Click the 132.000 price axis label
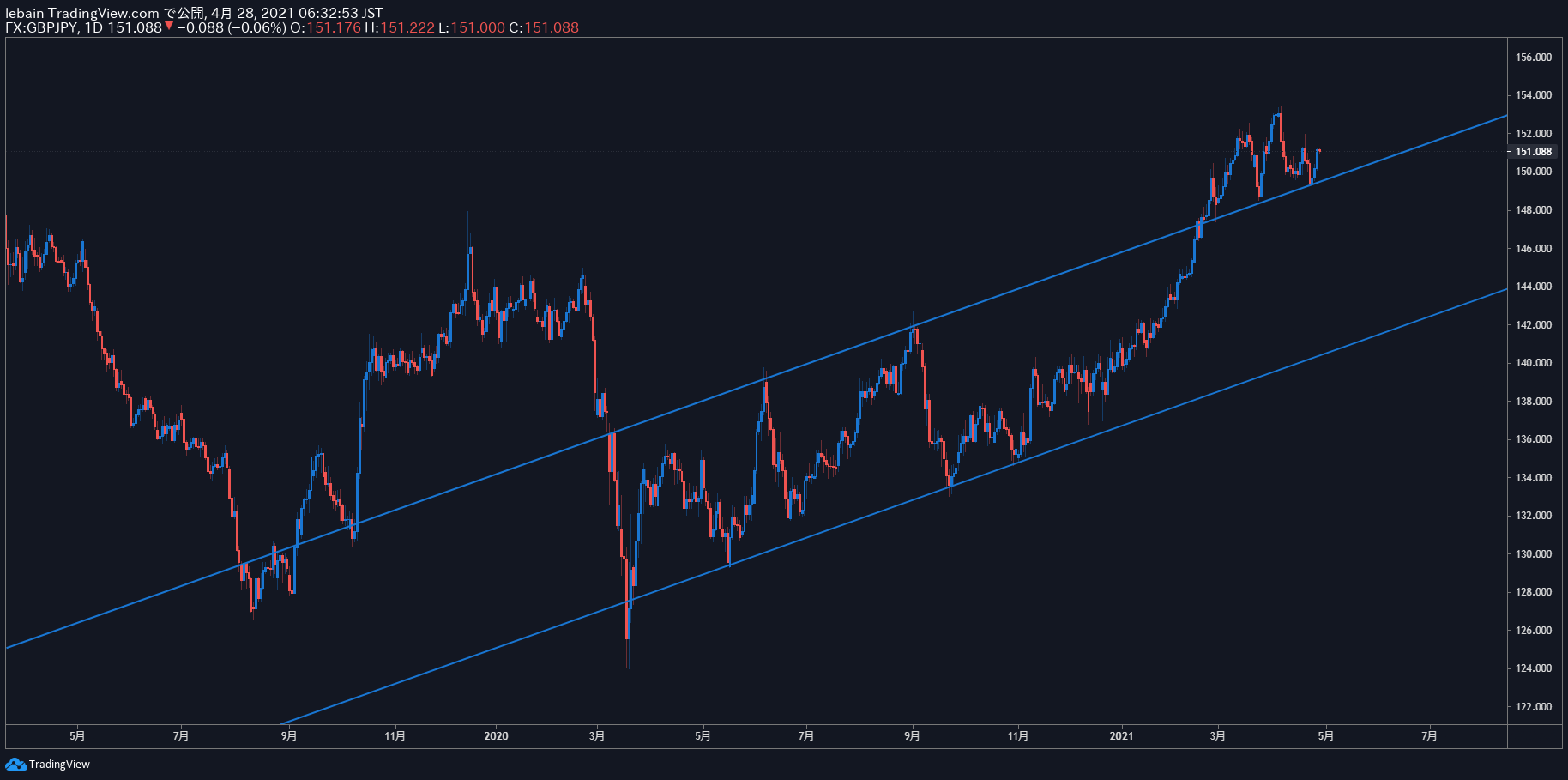This screenshot has width=1568, height=780. tap(1533, 516)
